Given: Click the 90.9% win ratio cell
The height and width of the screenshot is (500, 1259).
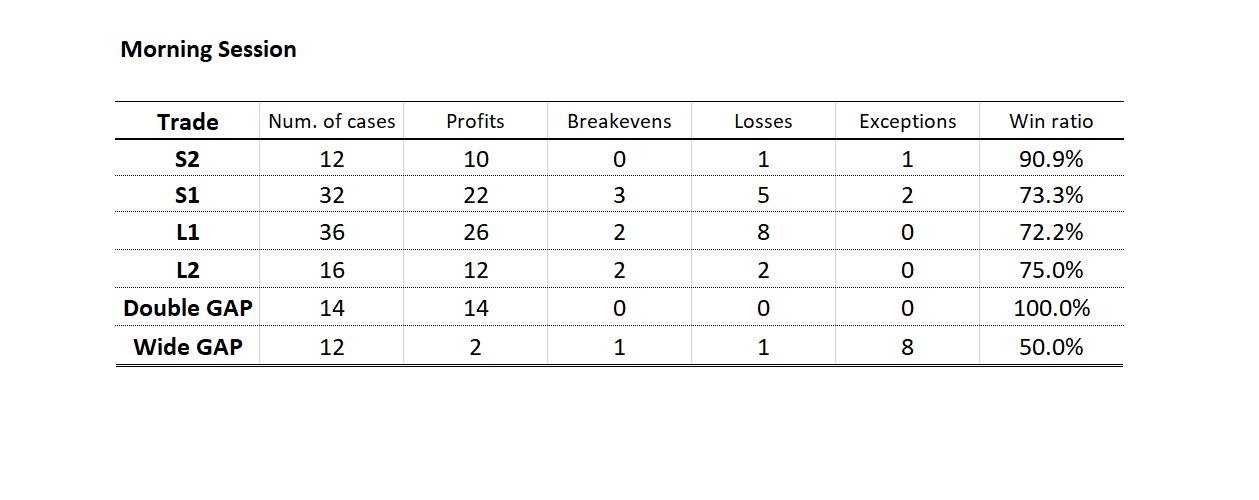Looking at the screenshot, I should (x=1051, y=158).
